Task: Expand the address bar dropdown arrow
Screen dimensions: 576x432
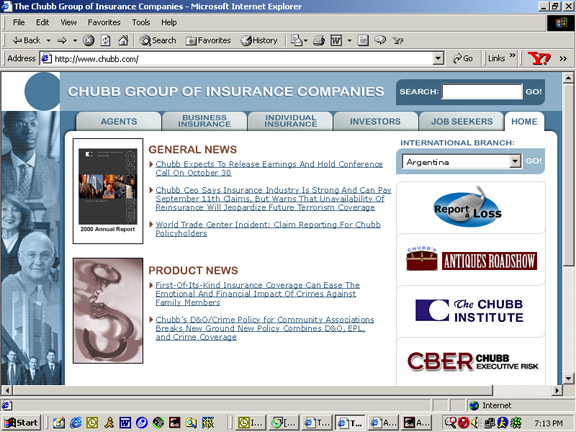Action: [x=438, y=58]
